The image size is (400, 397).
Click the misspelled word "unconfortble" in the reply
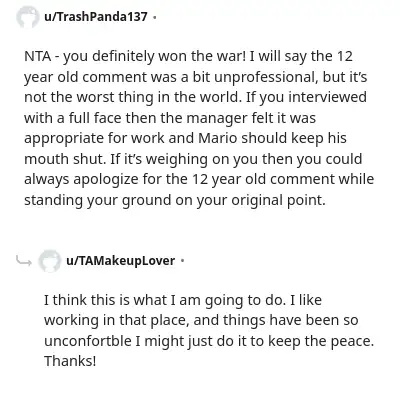(88, 341)
